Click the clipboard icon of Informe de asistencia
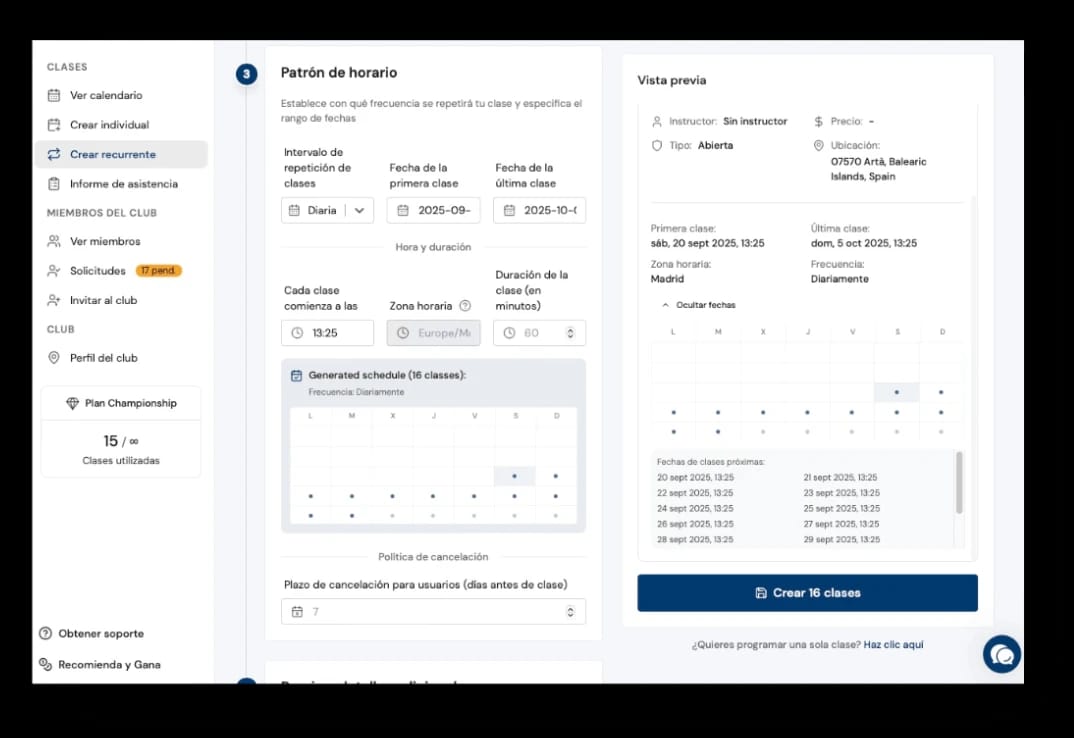This screenshot has width=1074, height=738. click(x=54, y=184)
